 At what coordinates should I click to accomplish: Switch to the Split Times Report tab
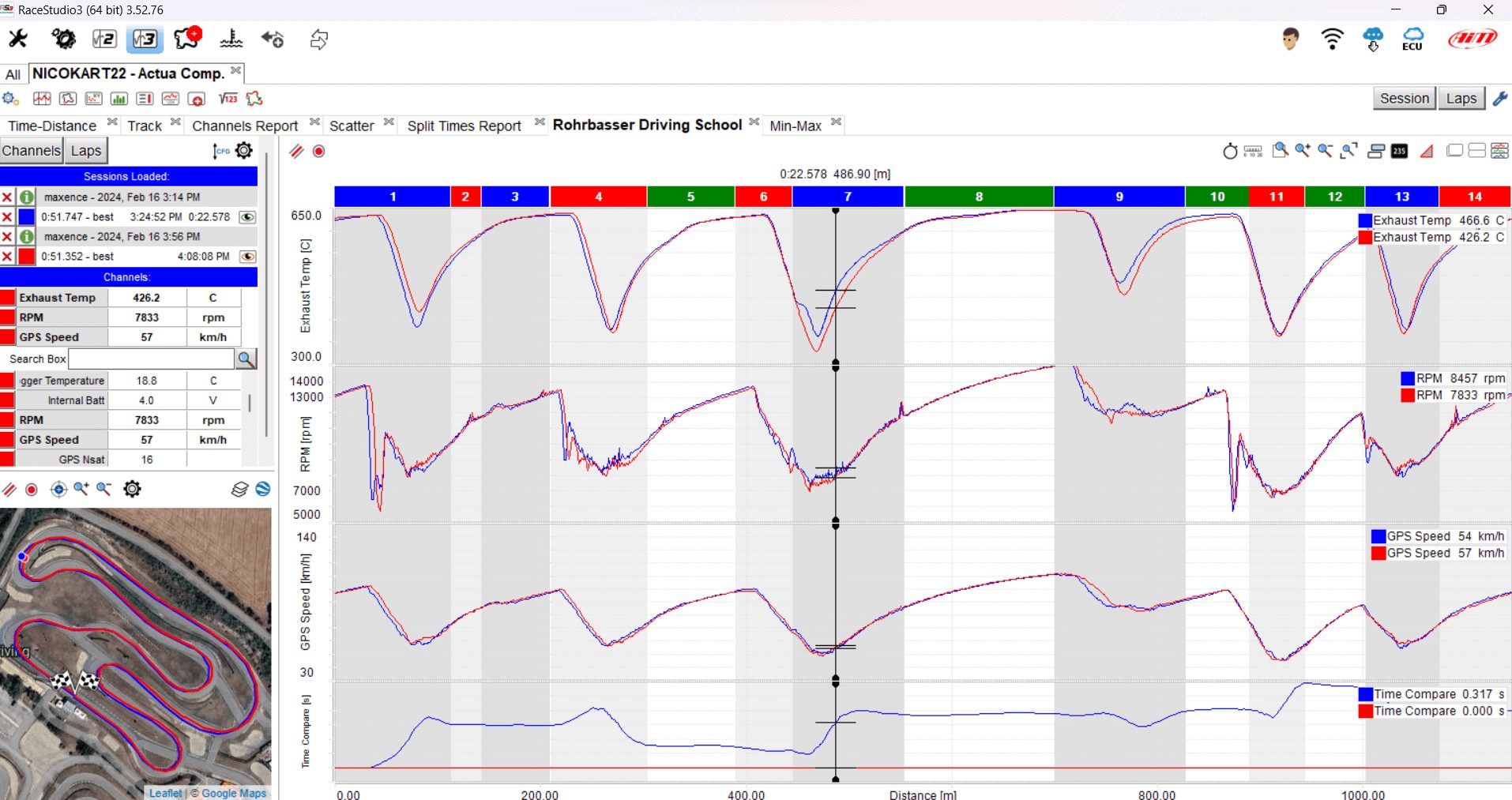pyautogui.click(x=465, y=126)
